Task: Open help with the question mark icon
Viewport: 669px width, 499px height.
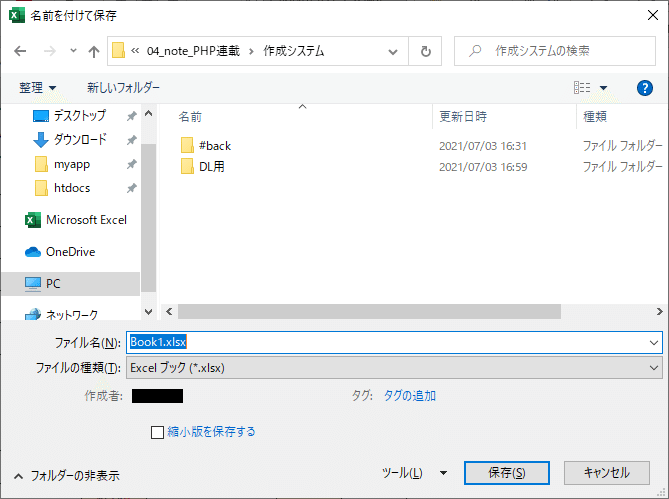Action: (645, 88)
